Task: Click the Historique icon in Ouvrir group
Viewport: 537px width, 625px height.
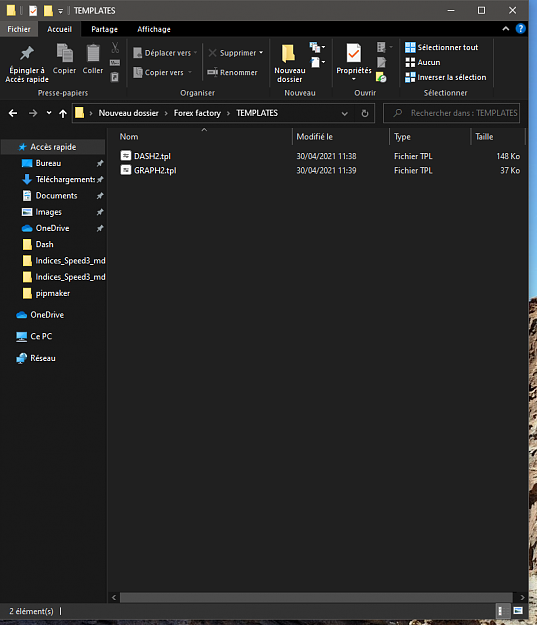Action: coord(381,77)
